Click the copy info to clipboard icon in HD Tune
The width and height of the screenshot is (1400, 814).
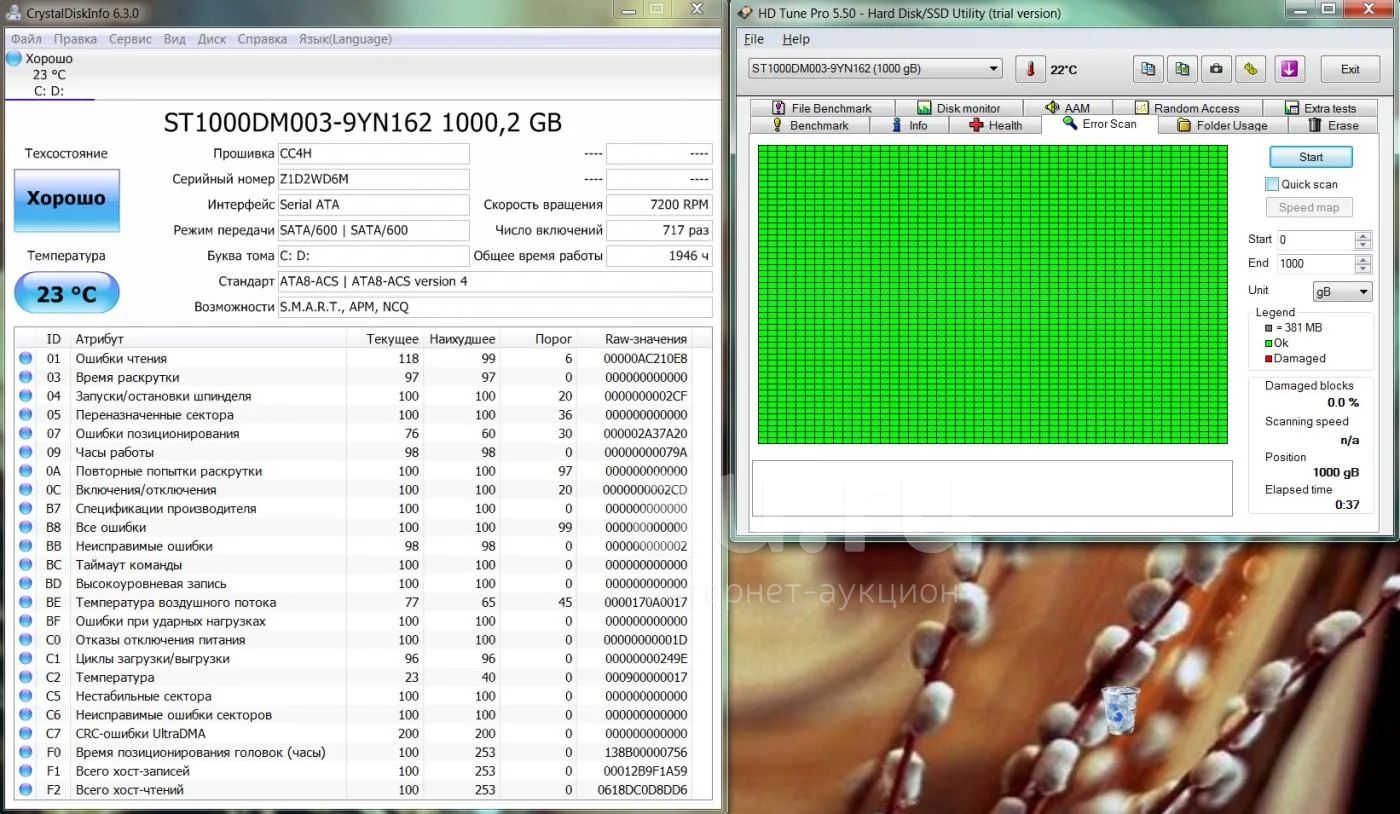[1148, 69]
